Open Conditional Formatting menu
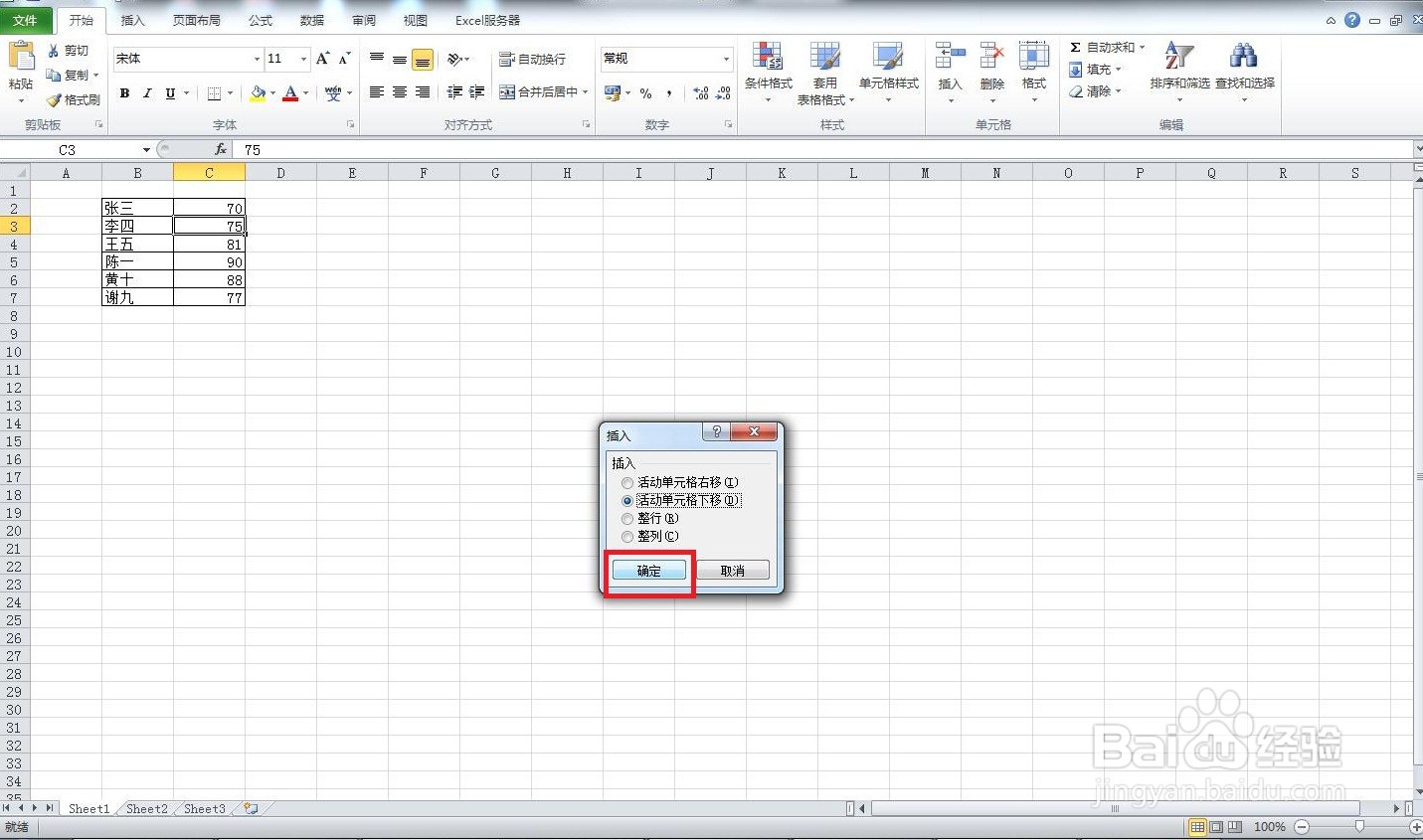Image resolution: width=1423 pixels, height=840 pixels. pos(768,74)
